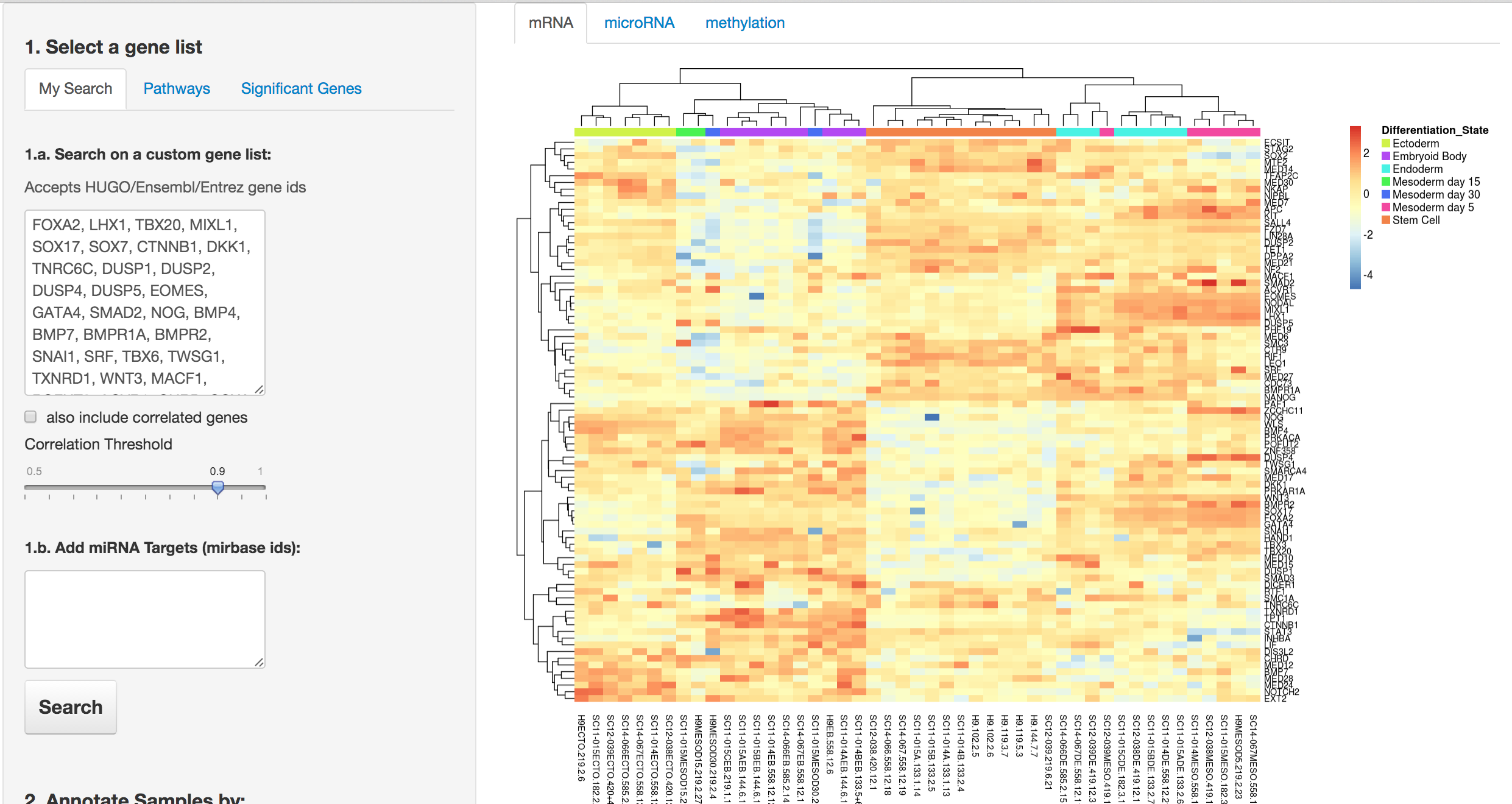The height and width of the screenshot is (804, 1512).
Task: Open the Pathways gene list tab
Action: (x=177, y=89)
